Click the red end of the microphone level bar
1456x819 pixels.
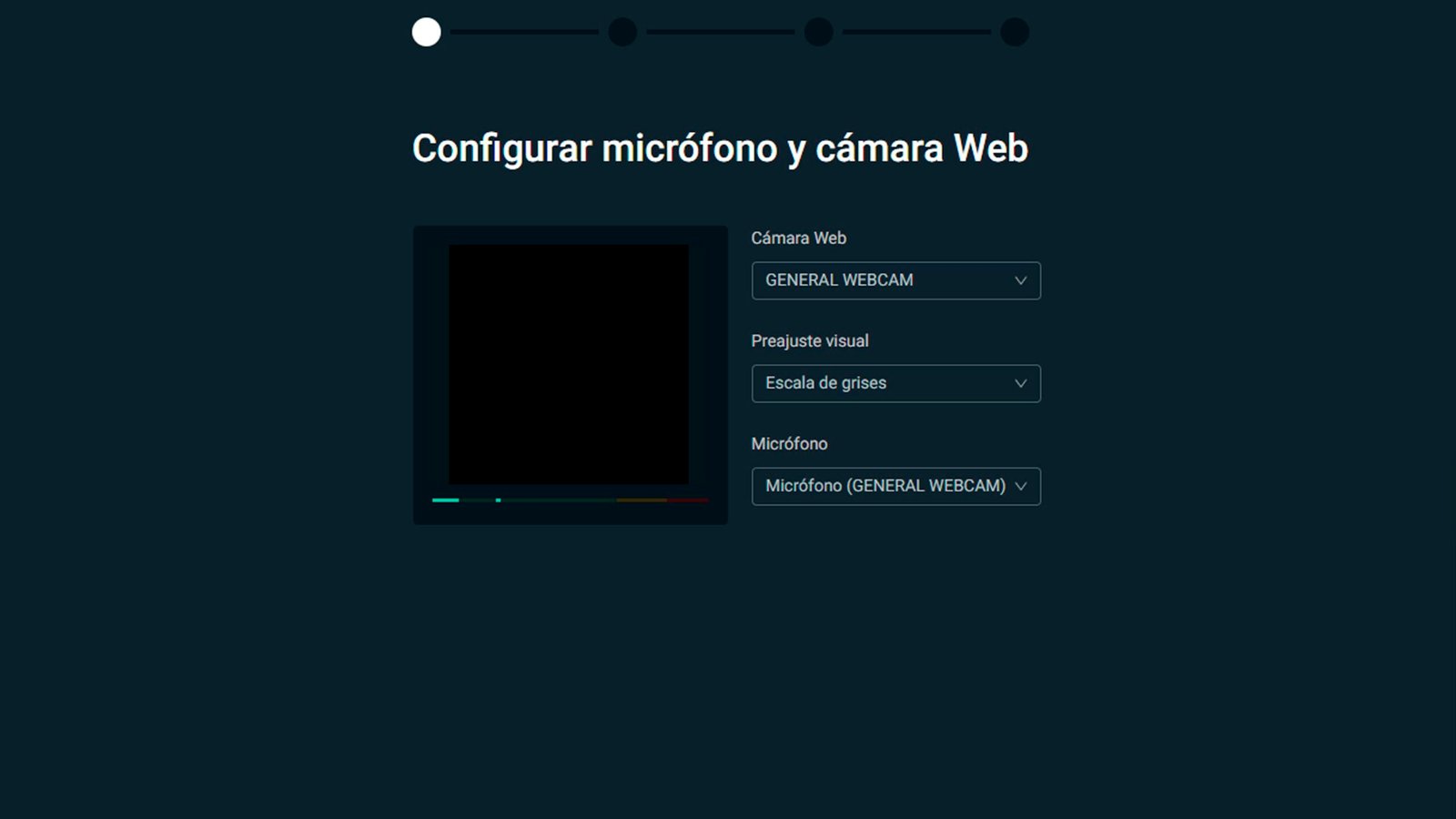pos(690,500)
